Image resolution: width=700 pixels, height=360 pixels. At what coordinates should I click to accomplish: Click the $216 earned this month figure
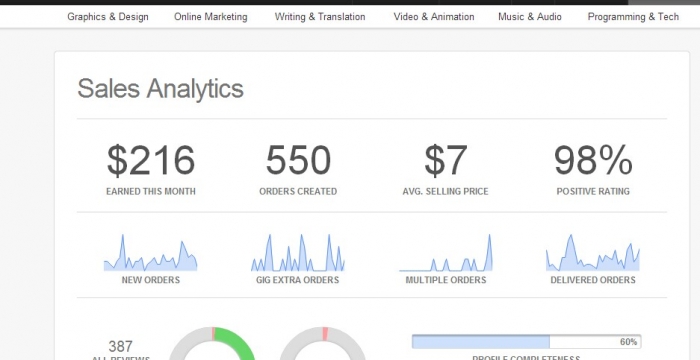[x=151, y=160]
